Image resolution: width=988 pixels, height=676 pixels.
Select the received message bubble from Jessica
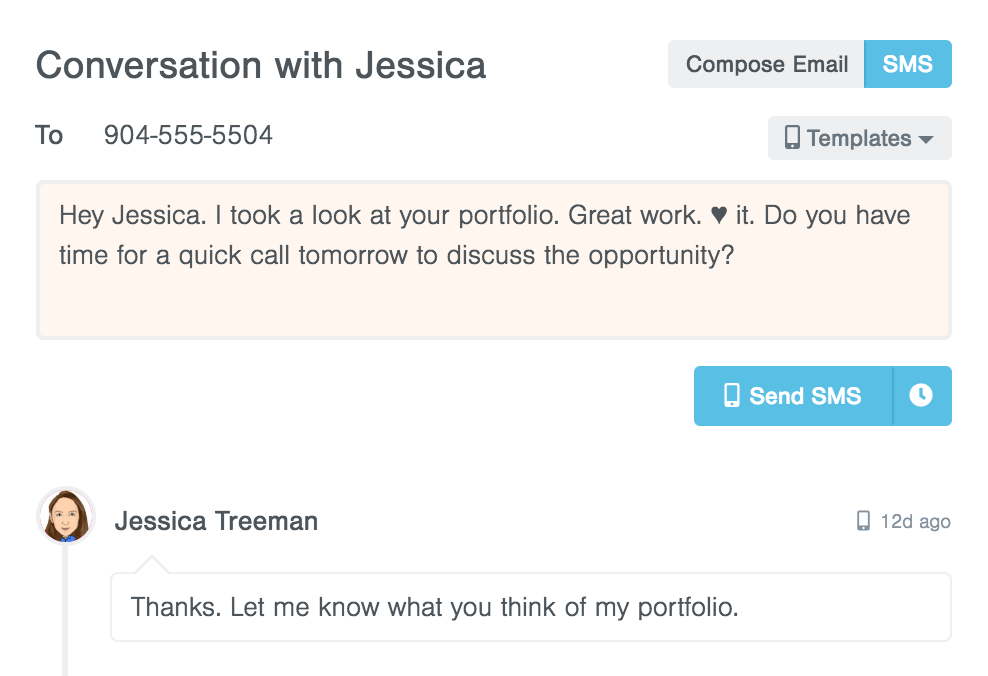pyautogui.click(x=530, y=607)
